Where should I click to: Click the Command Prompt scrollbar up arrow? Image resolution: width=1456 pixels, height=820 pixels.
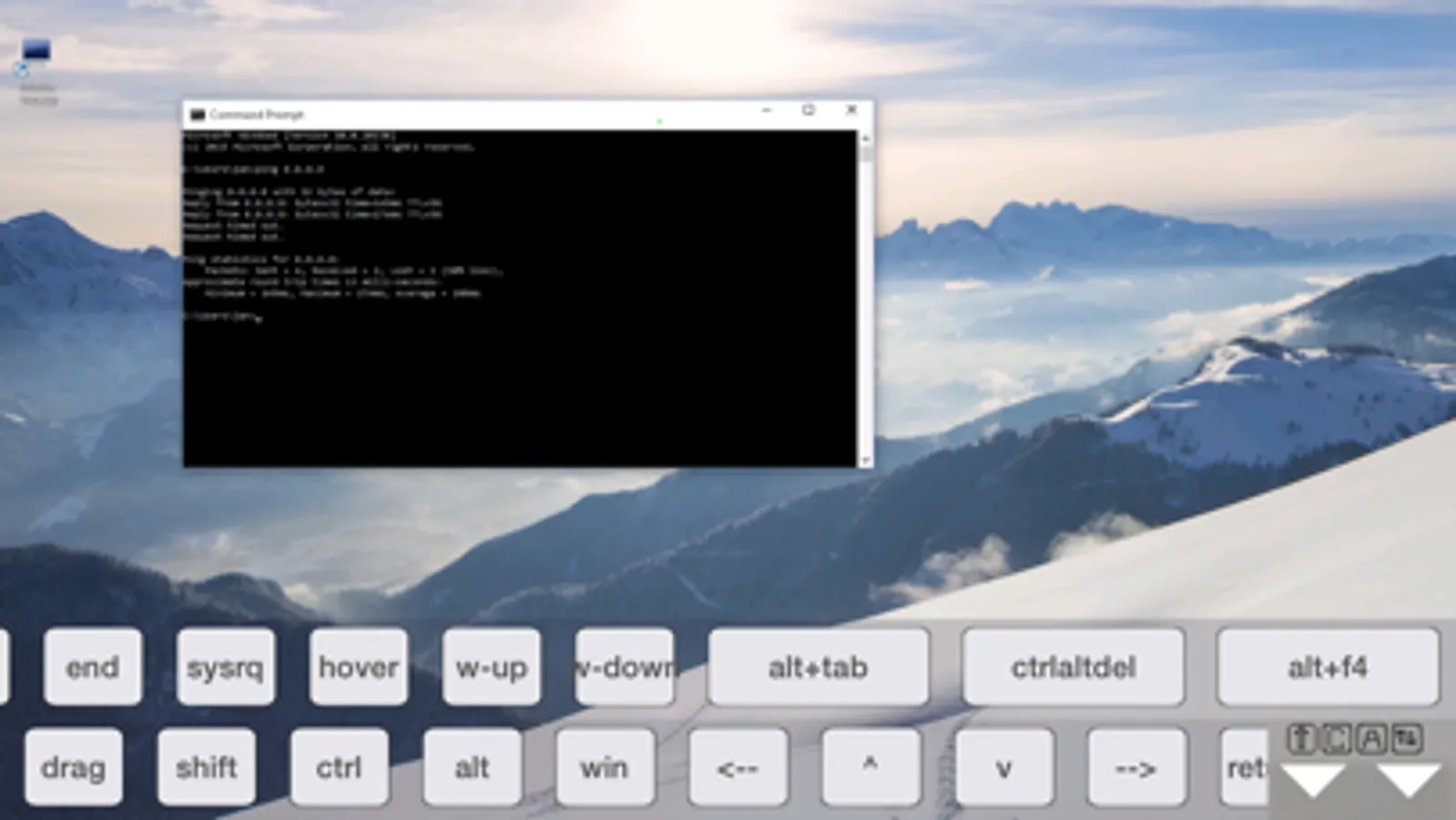[x=865, y=138]
